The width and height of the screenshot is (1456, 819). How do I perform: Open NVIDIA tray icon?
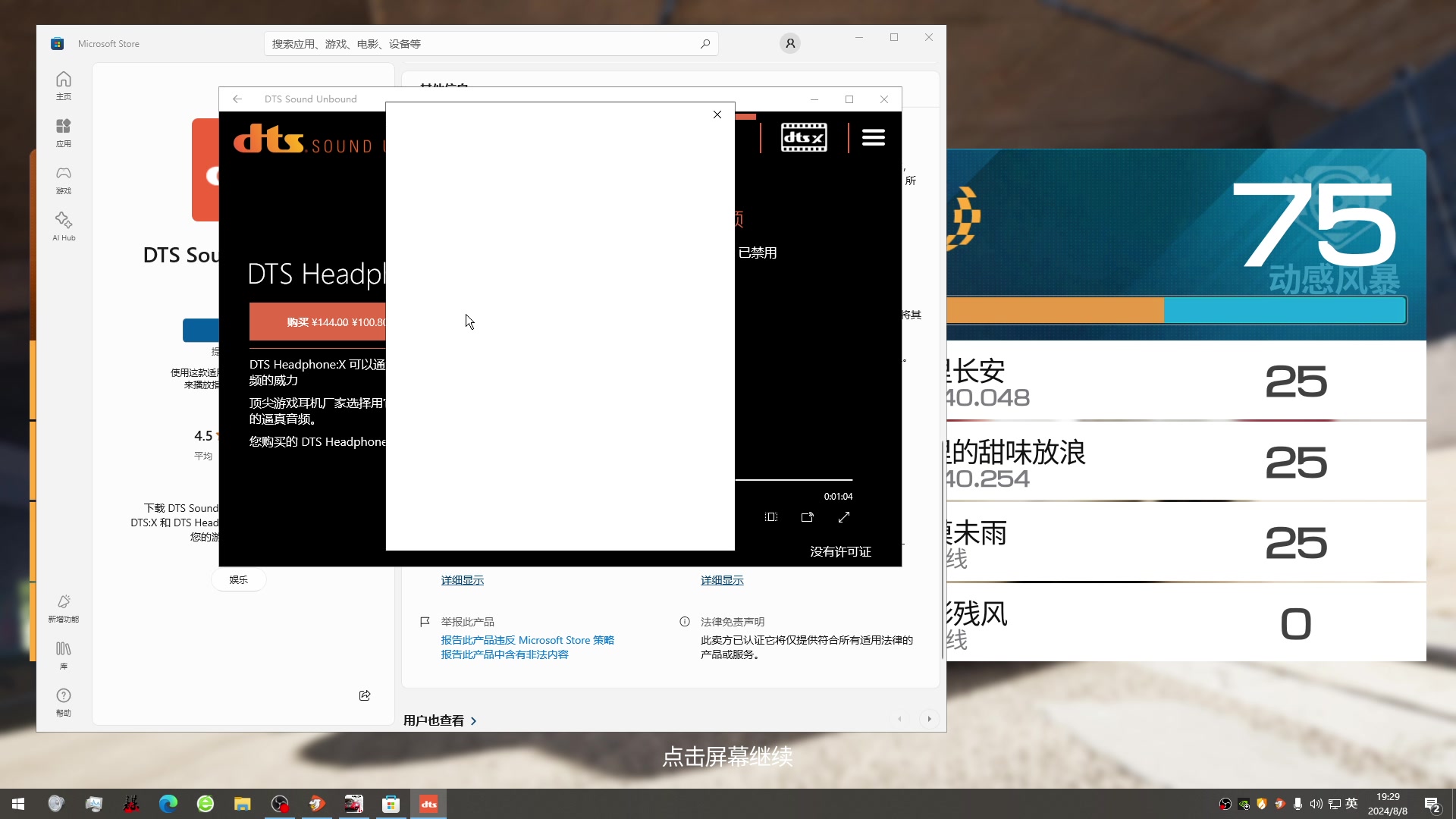[1244, 804]
